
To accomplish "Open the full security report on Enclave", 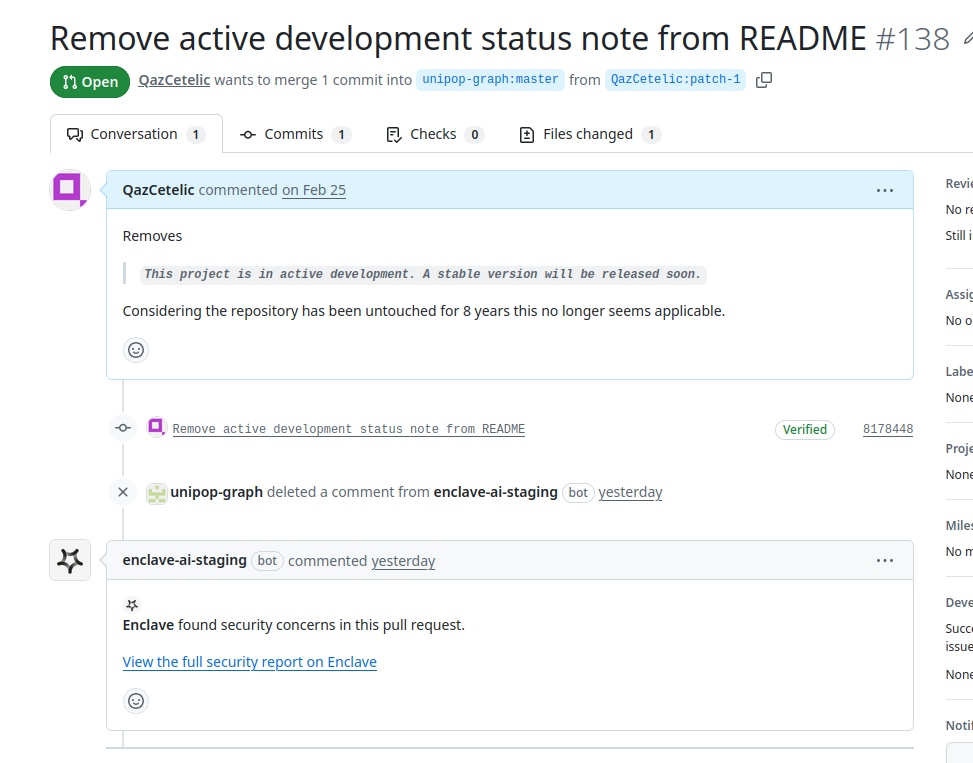I will tap(249, 662).
